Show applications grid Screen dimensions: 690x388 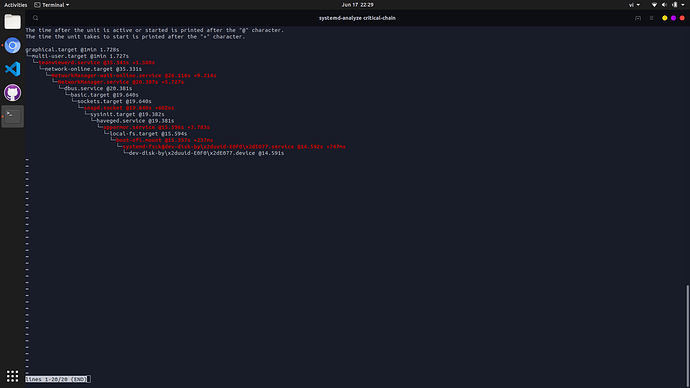(x=12, y=376)
